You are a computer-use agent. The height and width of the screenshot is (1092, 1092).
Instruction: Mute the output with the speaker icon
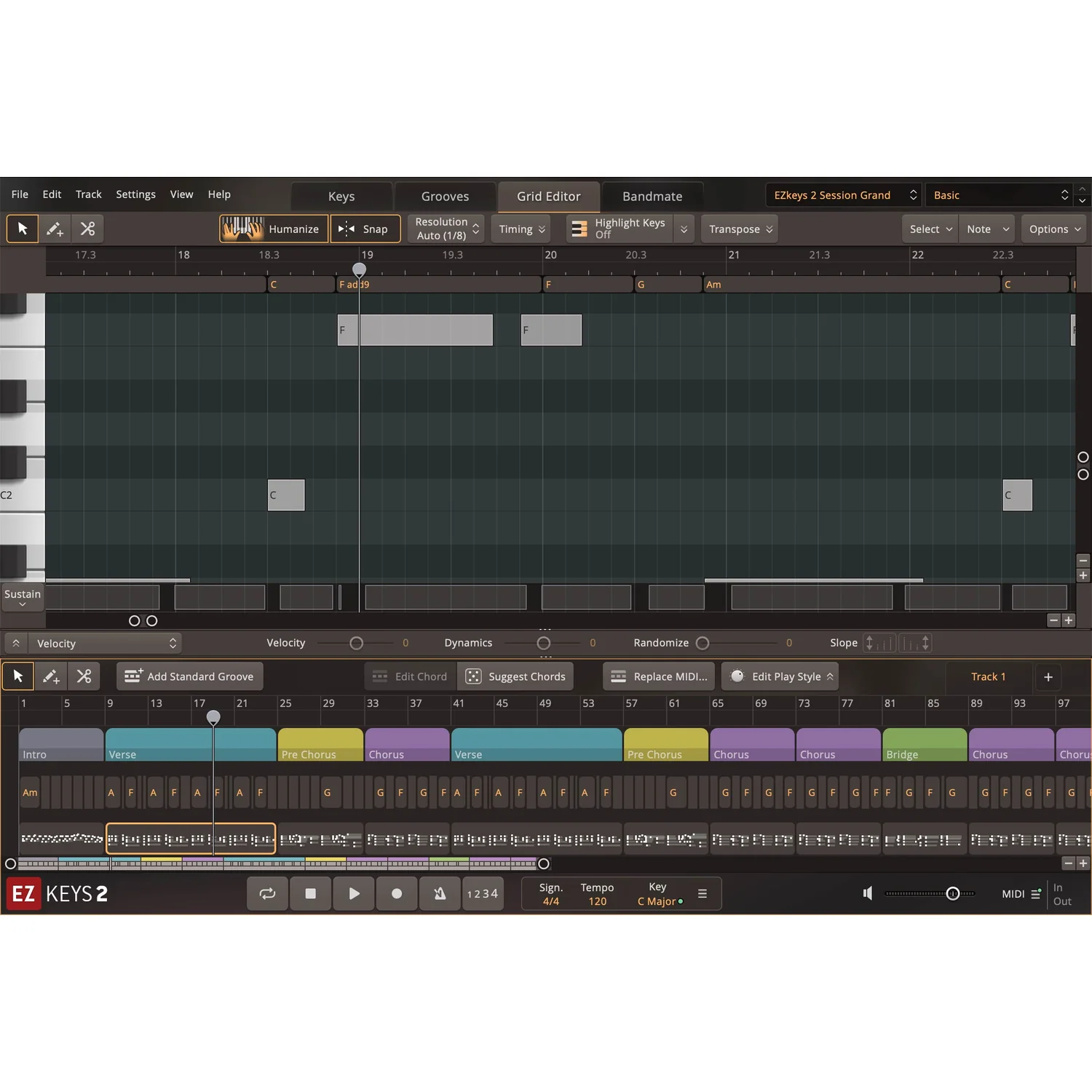[x=868, y=893]
